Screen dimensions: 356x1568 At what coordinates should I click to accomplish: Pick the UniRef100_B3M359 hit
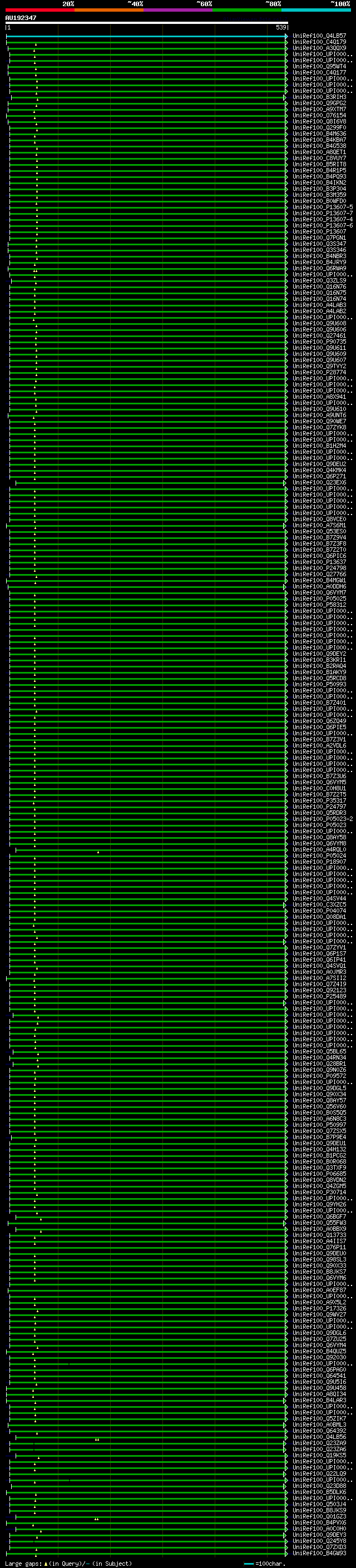[319, 195]
